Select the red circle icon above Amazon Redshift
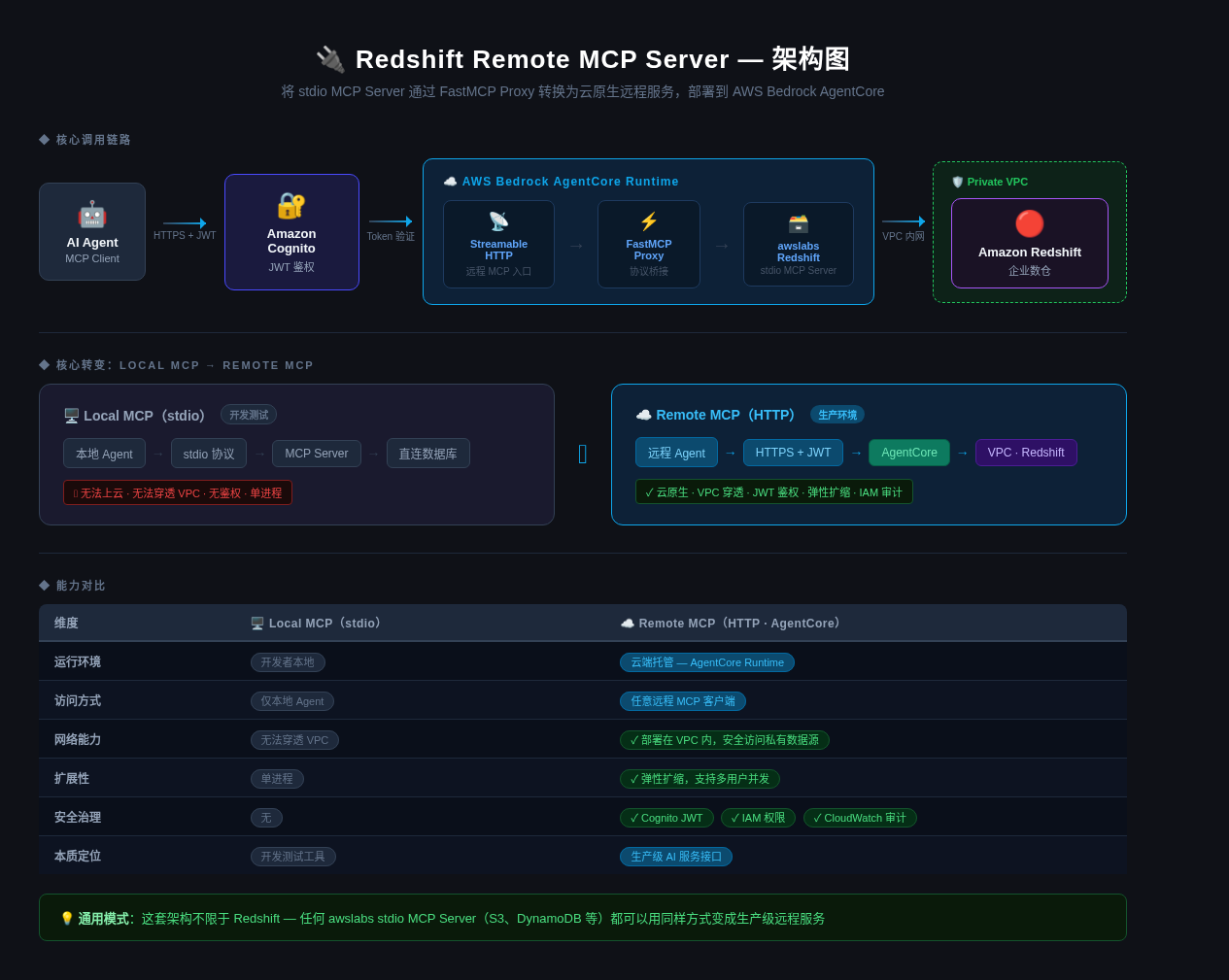This screenshot has width=1229, height=980. [1029, 221]
